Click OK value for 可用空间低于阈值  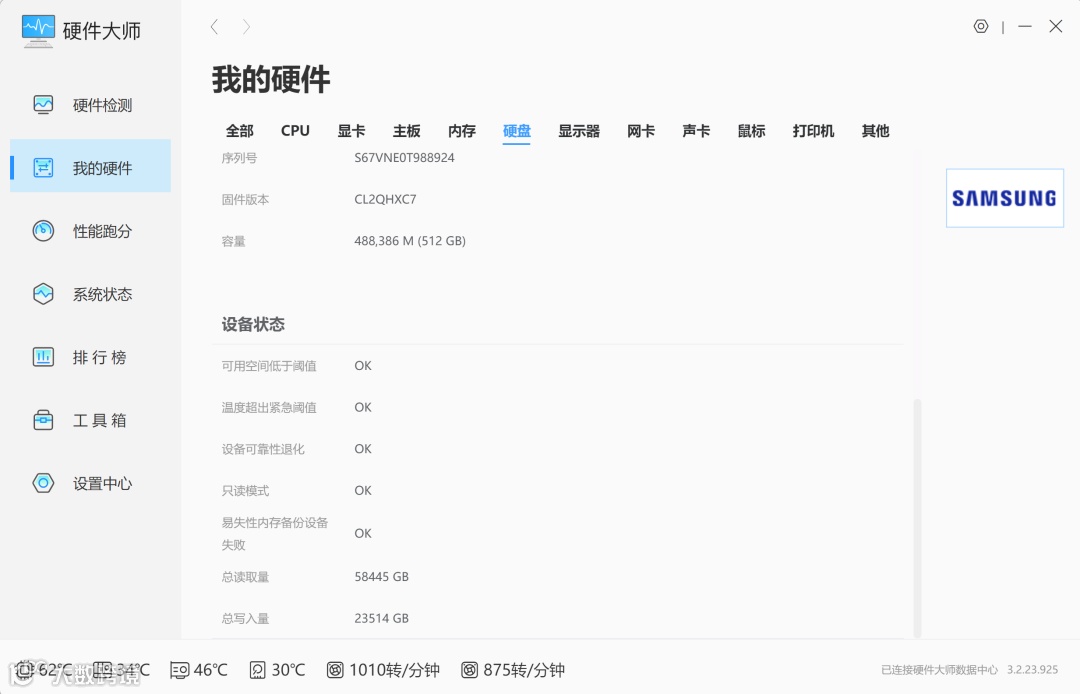pyautogui.click(x=363, y=366)
